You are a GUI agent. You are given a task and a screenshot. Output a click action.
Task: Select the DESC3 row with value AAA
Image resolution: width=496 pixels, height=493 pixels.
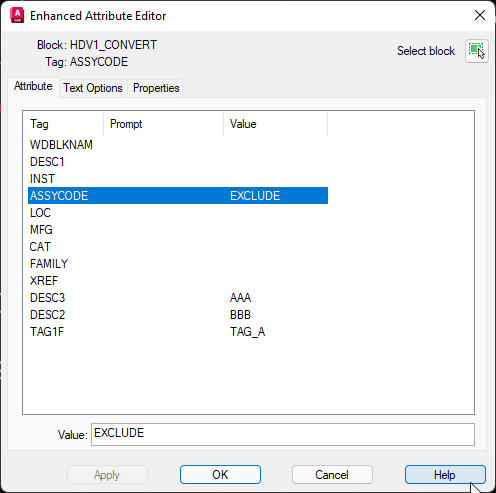(178, 298)
